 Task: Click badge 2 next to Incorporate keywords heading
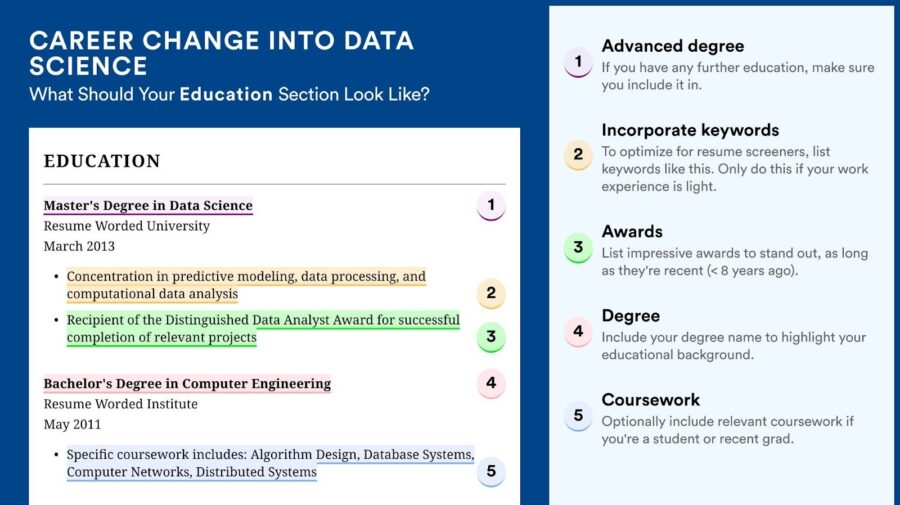click(x=578, y=155)
